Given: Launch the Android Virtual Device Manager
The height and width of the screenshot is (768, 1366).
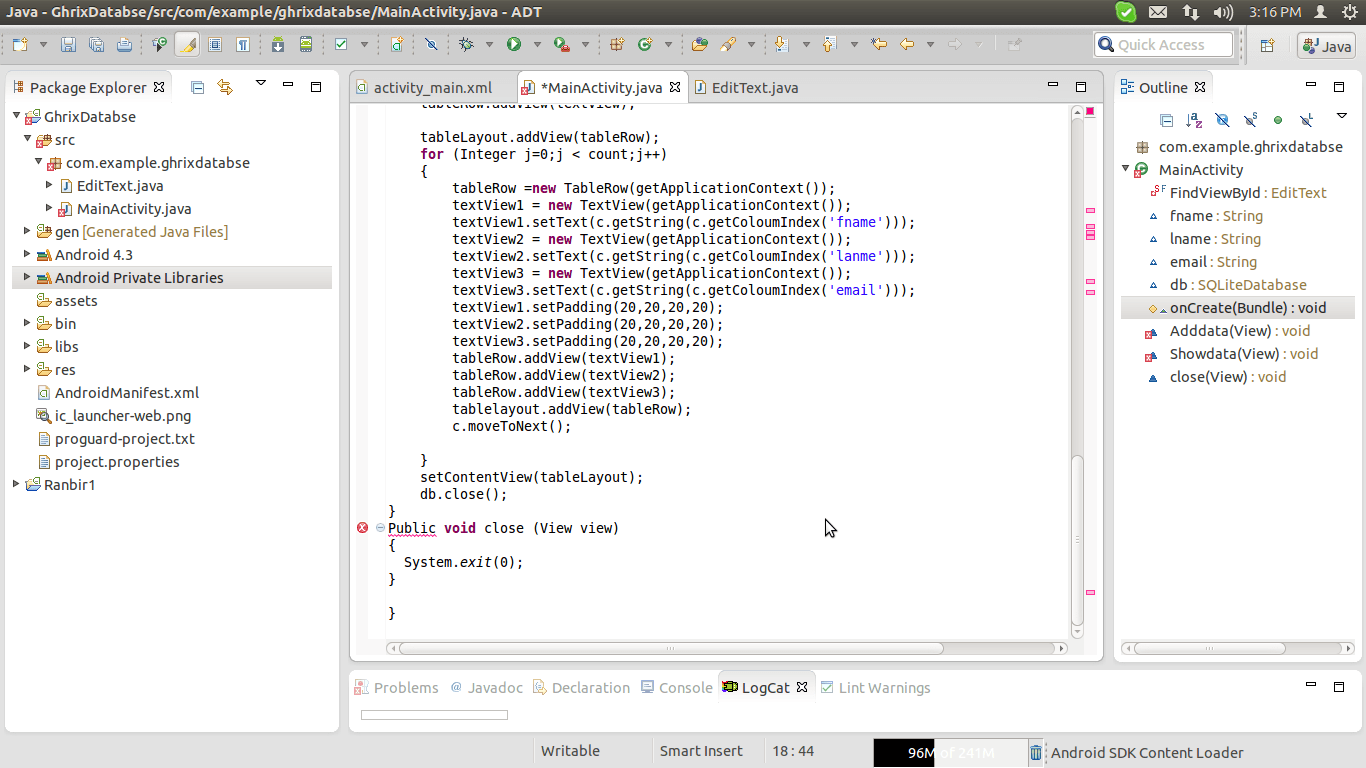Looking at the screenshot, I should (306, 45).
